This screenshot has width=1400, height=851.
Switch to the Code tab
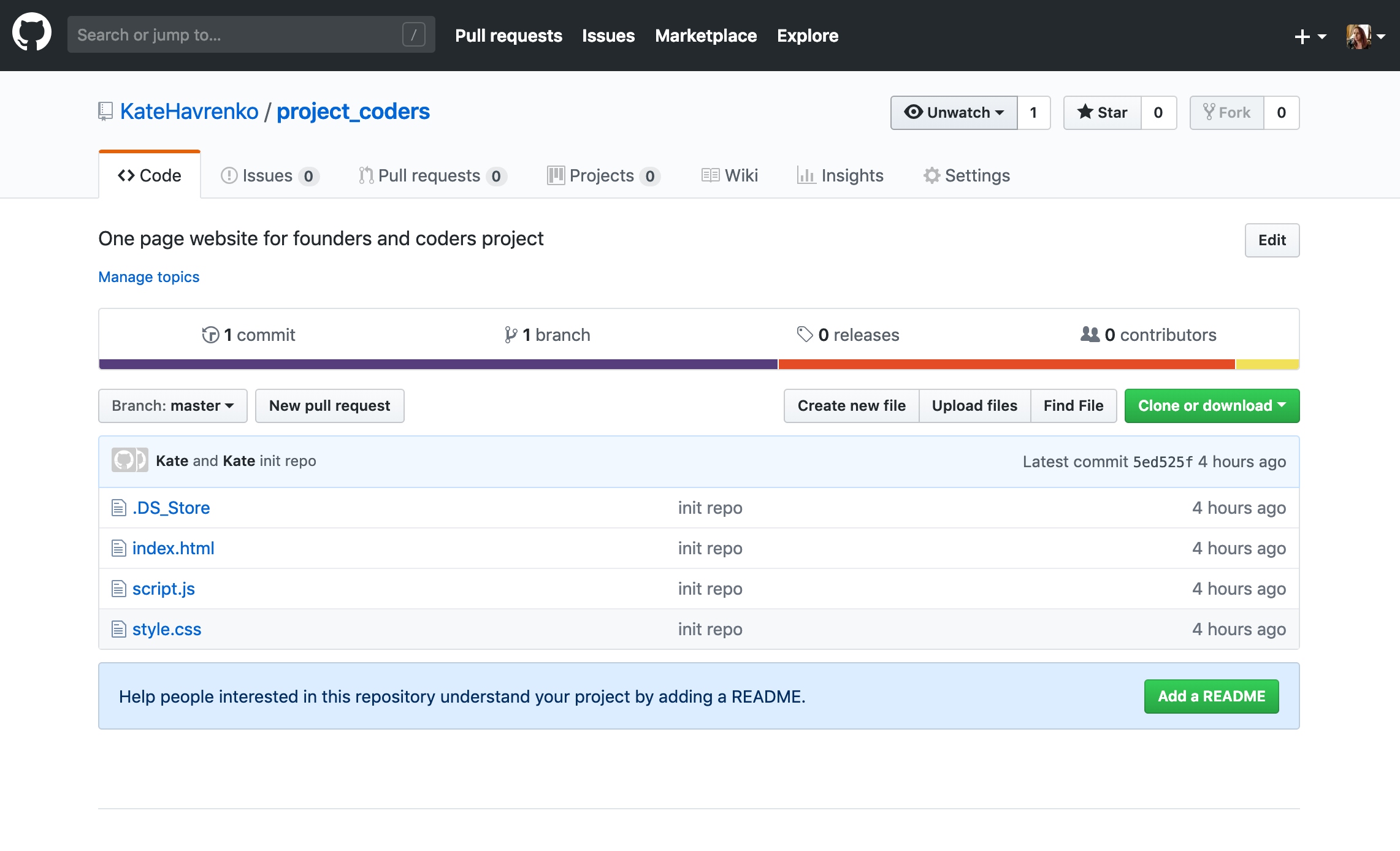tap(150, 175)
